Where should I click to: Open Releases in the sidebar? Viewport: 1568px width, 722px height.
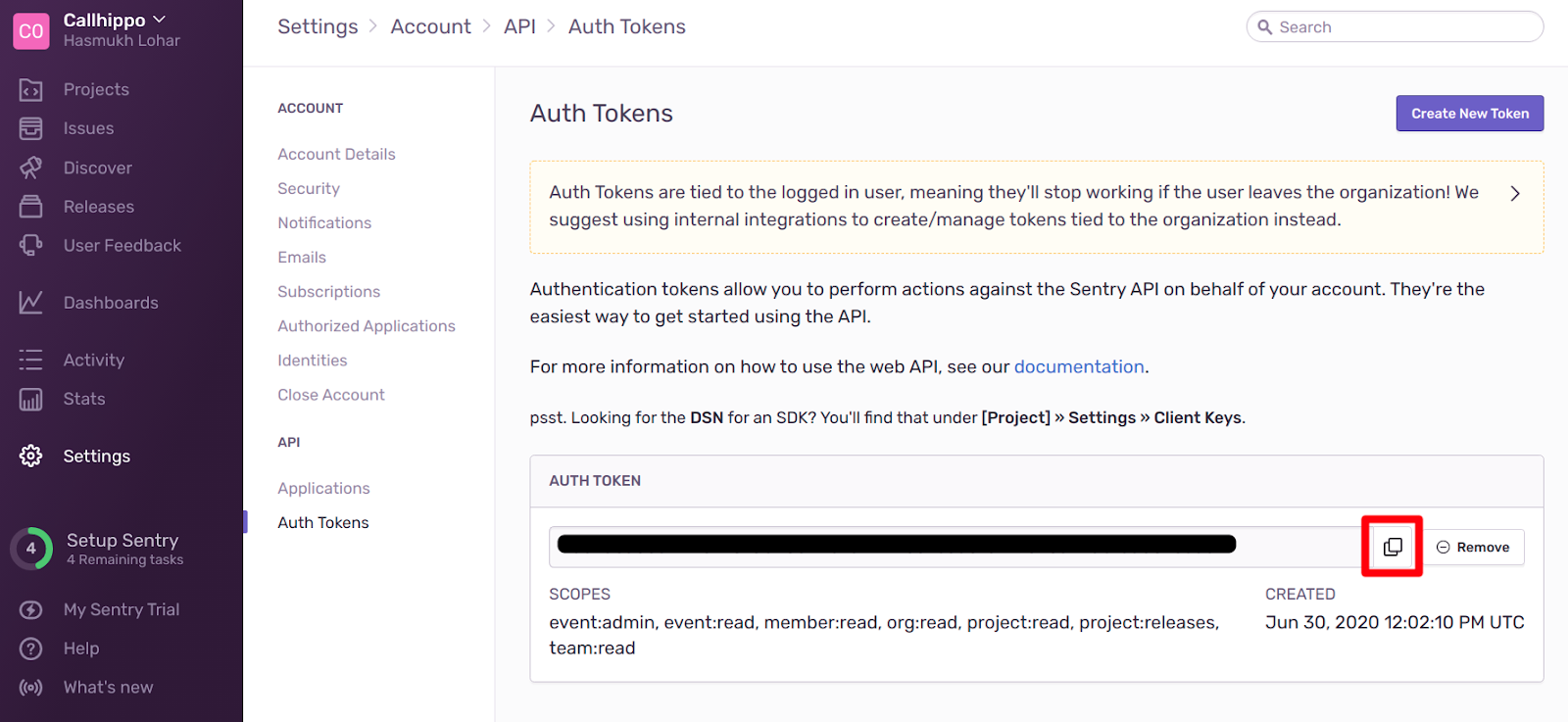click(99, 207)
